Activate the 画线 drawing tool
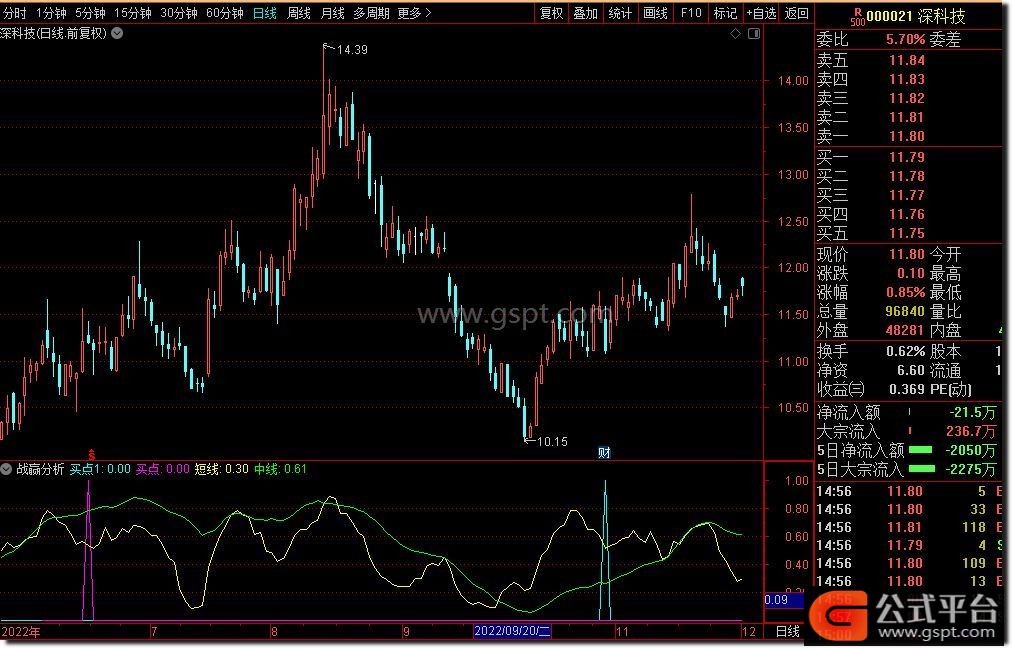Screen dimensions: 1014x649 [655, 13]
